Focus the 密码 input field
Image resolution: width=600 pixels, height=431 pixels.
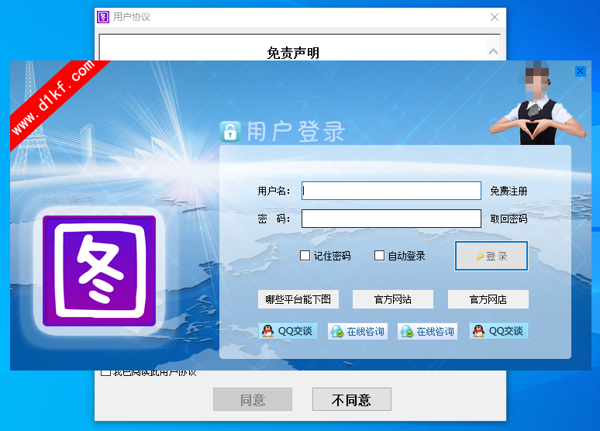click(x=391, y=218)
